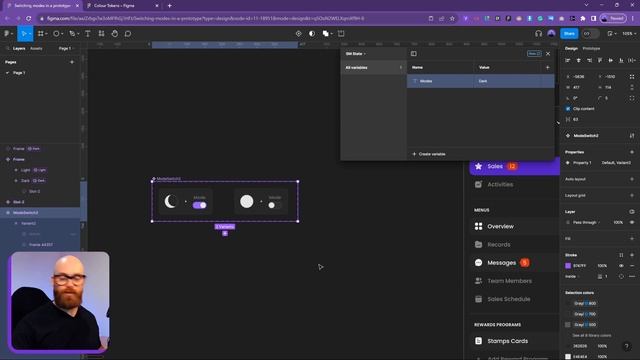
Task: Add new mode column in variables table
Action: (547, 67)
